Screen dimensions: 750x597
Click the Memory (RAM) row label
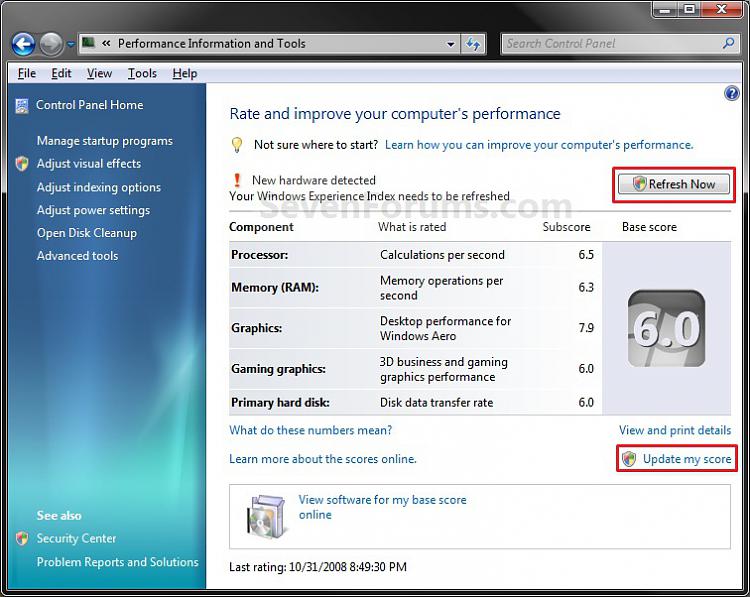click(x=275, y=287)
